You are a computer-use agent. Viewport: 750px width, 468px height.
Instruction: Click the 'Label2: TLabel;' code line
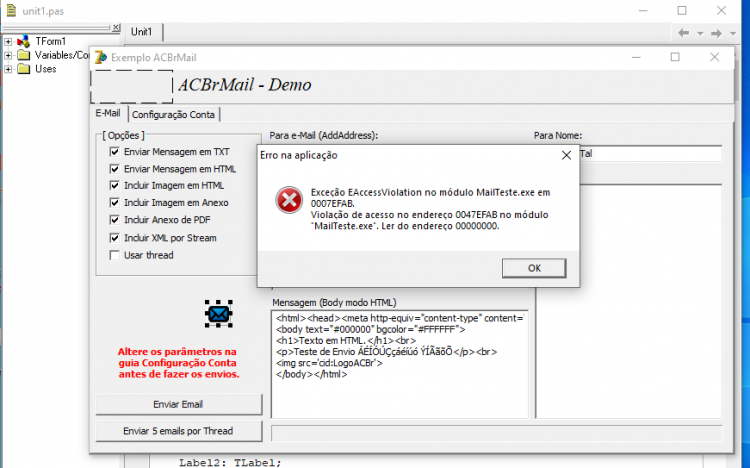pos(230,463)
